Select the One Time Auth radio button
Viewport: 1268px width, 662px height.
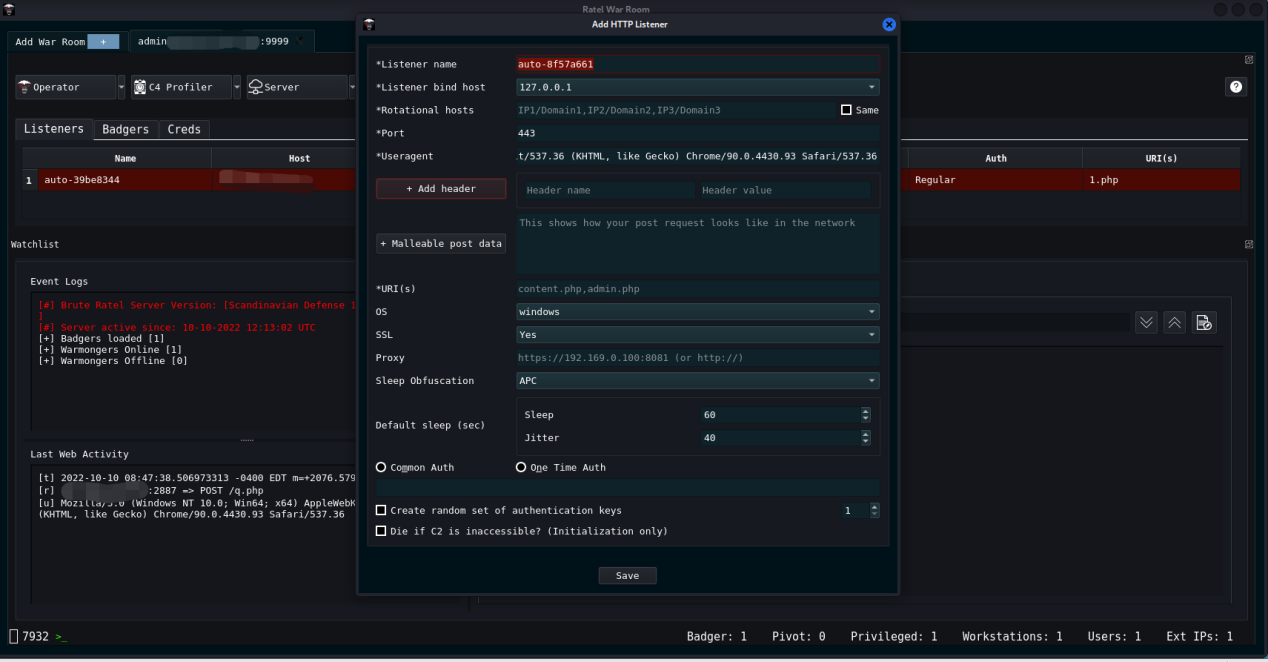[x=521, y=467]
